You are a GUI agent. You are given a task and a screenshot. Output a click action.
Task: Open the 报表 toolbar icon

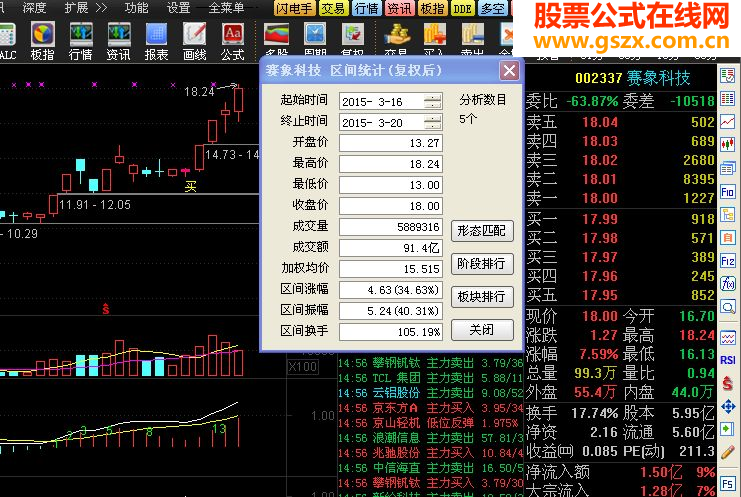156,41
